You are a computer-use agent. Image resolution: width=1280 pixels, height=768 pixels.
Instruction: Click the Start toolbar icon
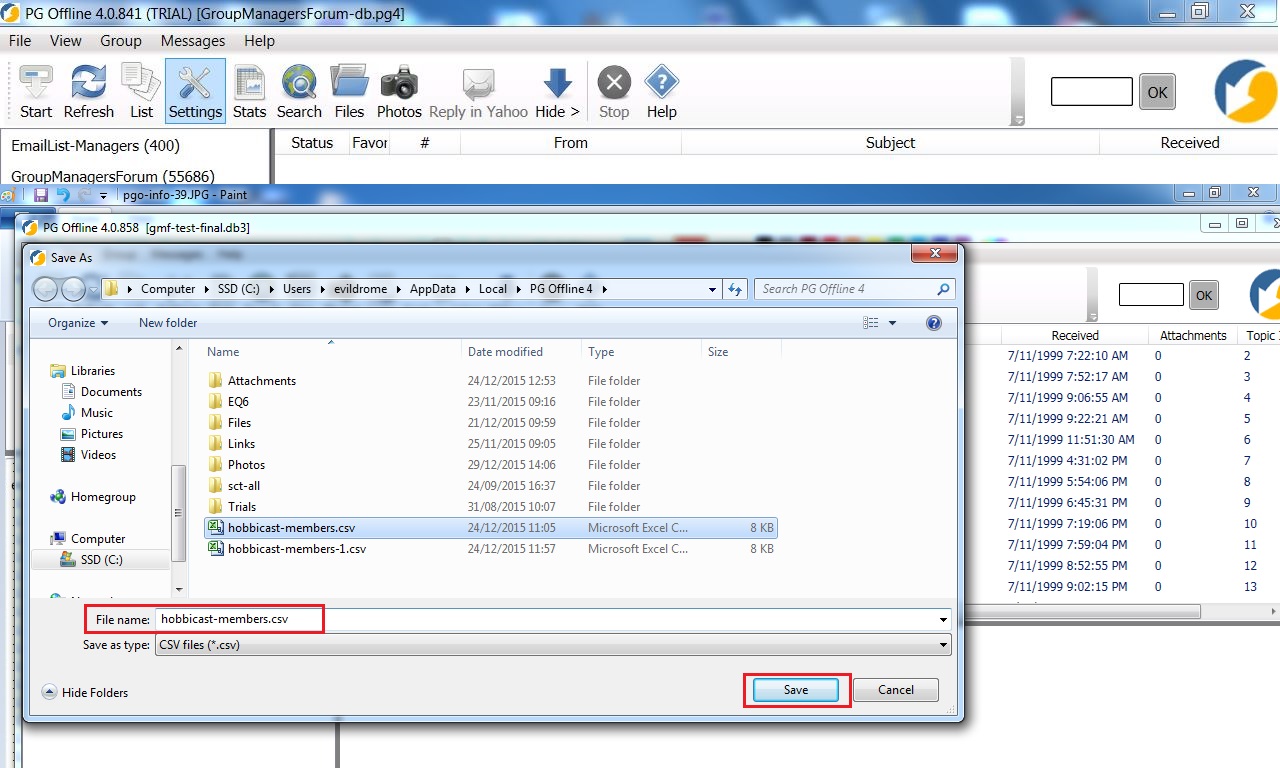pos(36,91)
